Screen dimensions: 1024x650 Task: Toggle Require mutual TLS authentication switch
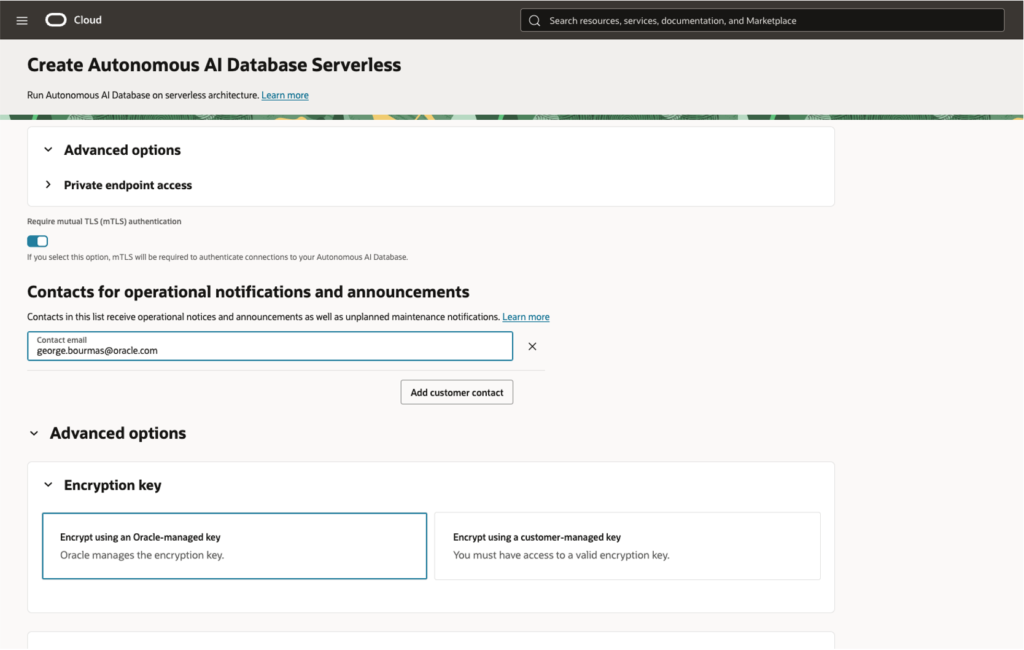click(x=37, y=241)
